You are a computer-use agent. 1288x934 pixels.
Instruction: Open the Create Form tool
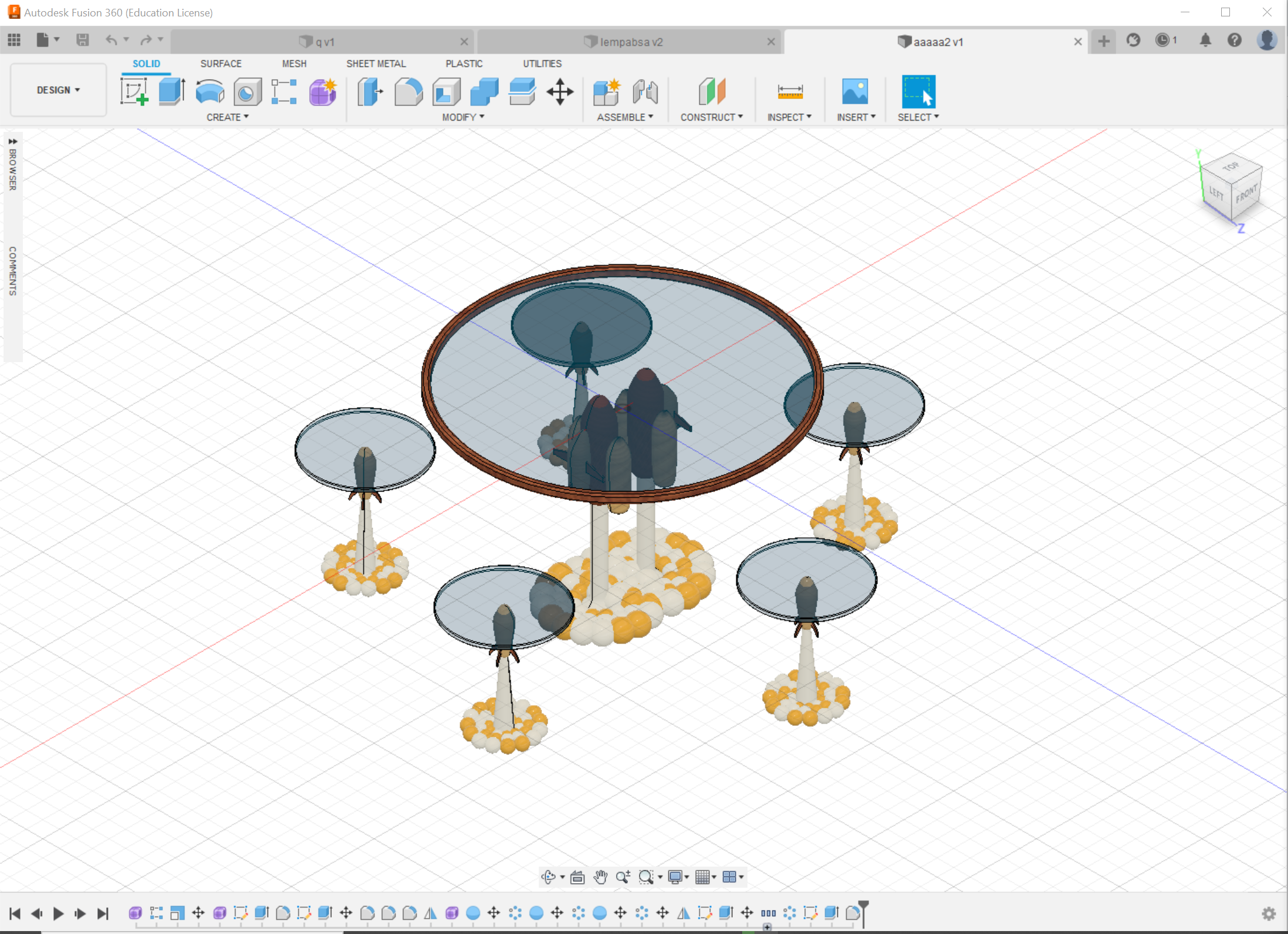point(322,92)
